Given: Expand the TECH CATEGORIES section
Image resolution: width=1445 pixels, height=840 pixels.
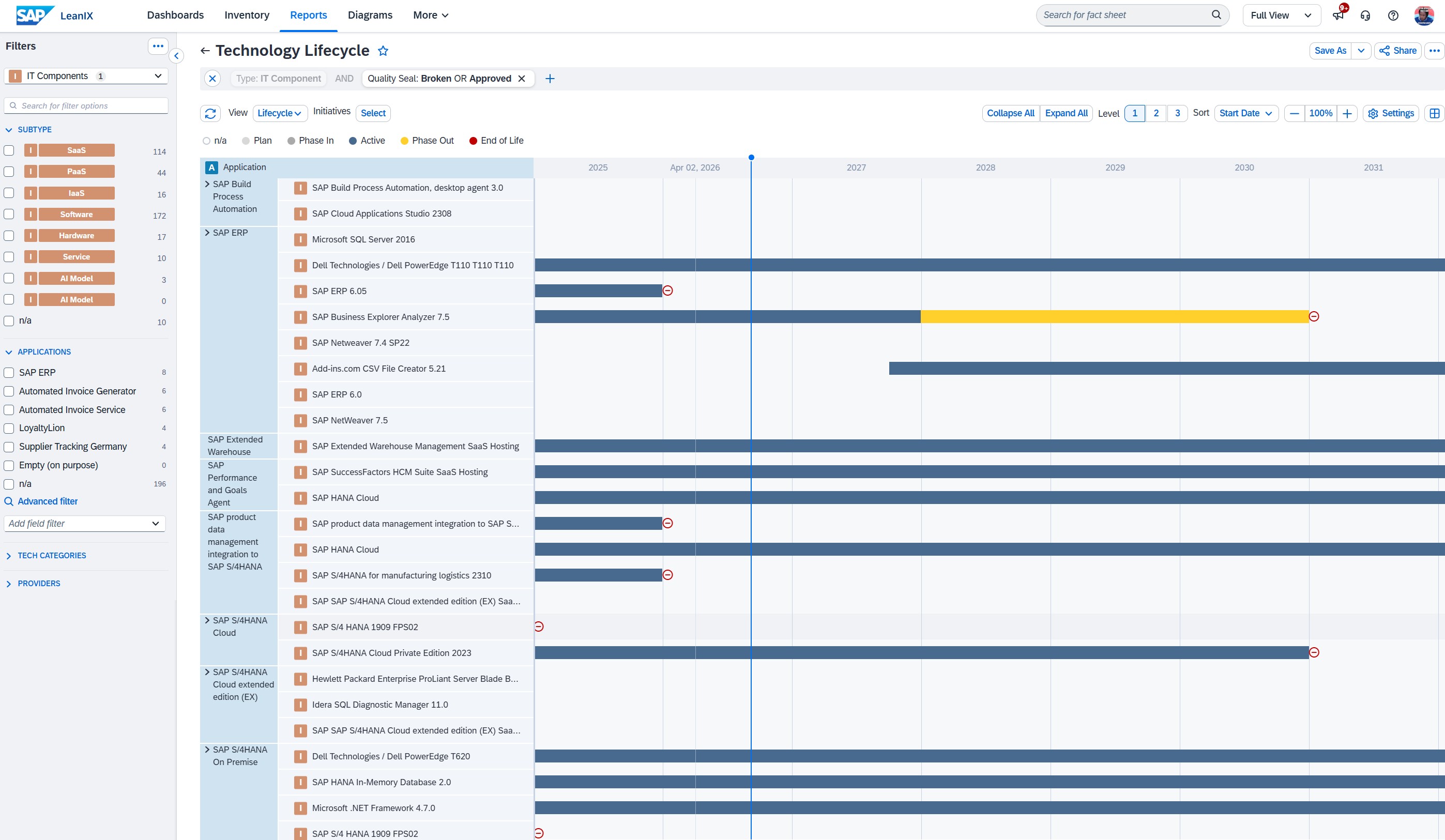Looking at the screenshot, I should coord(9,556).
